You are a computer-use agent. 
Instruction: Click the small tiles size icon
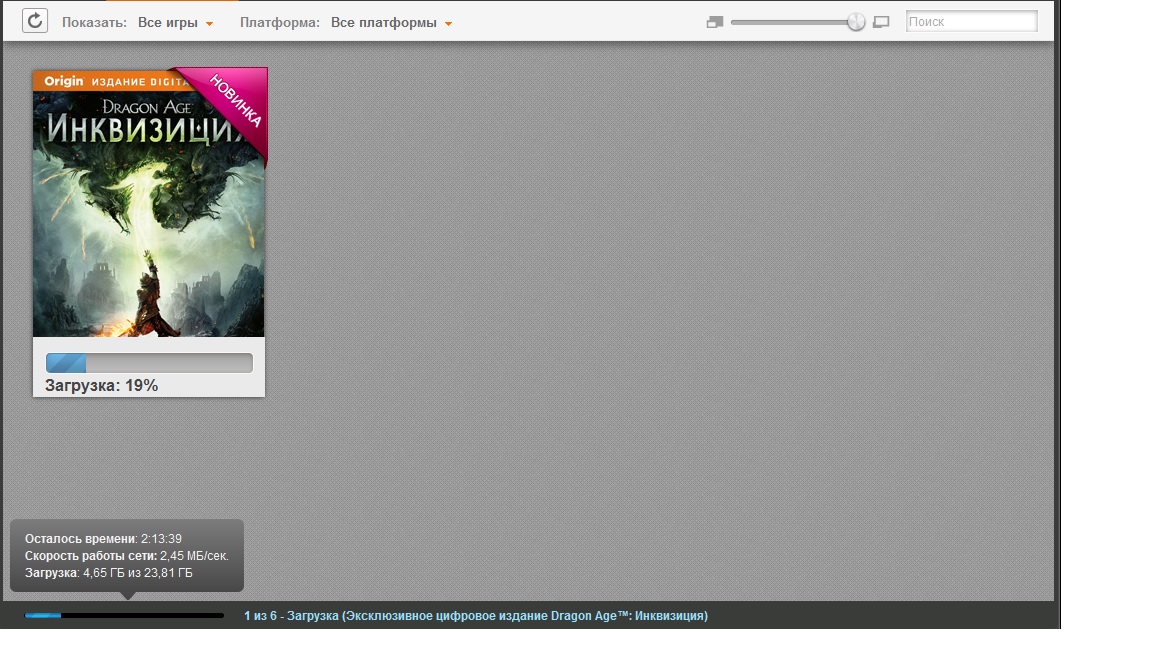tap(715, 23)
